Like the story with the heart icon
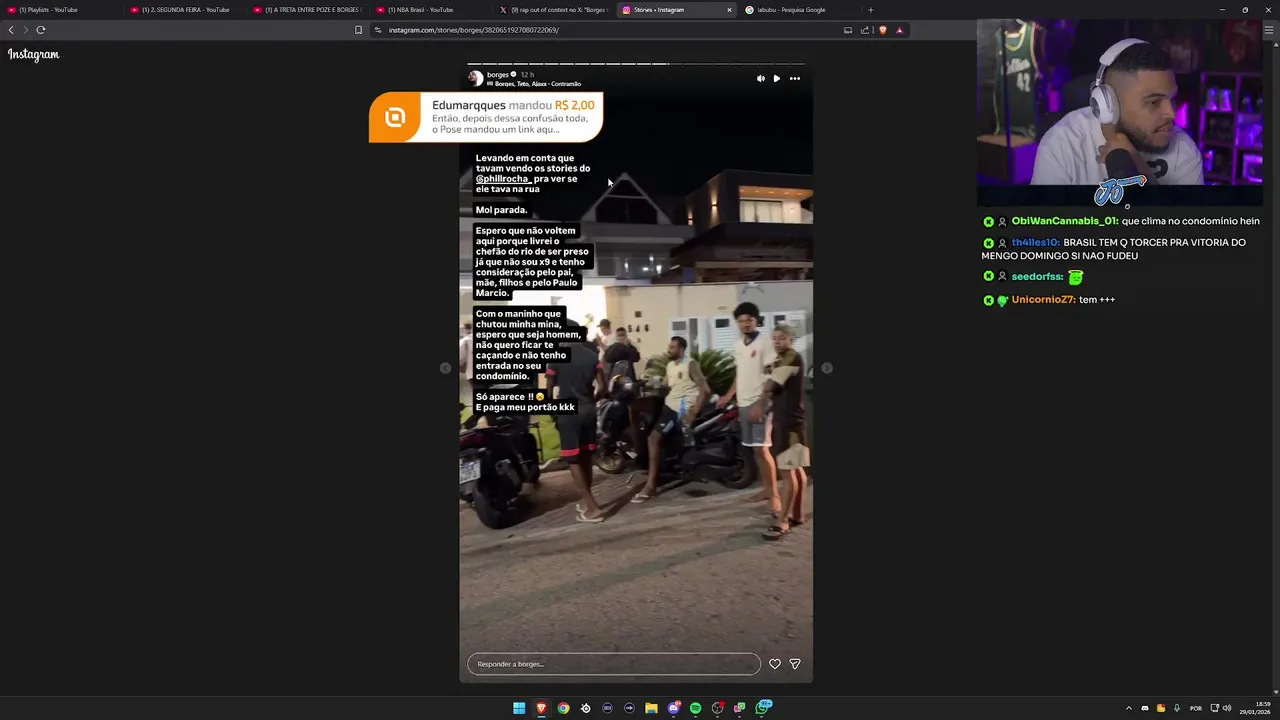Screen dimensions: 1280x720 [775, 664]
